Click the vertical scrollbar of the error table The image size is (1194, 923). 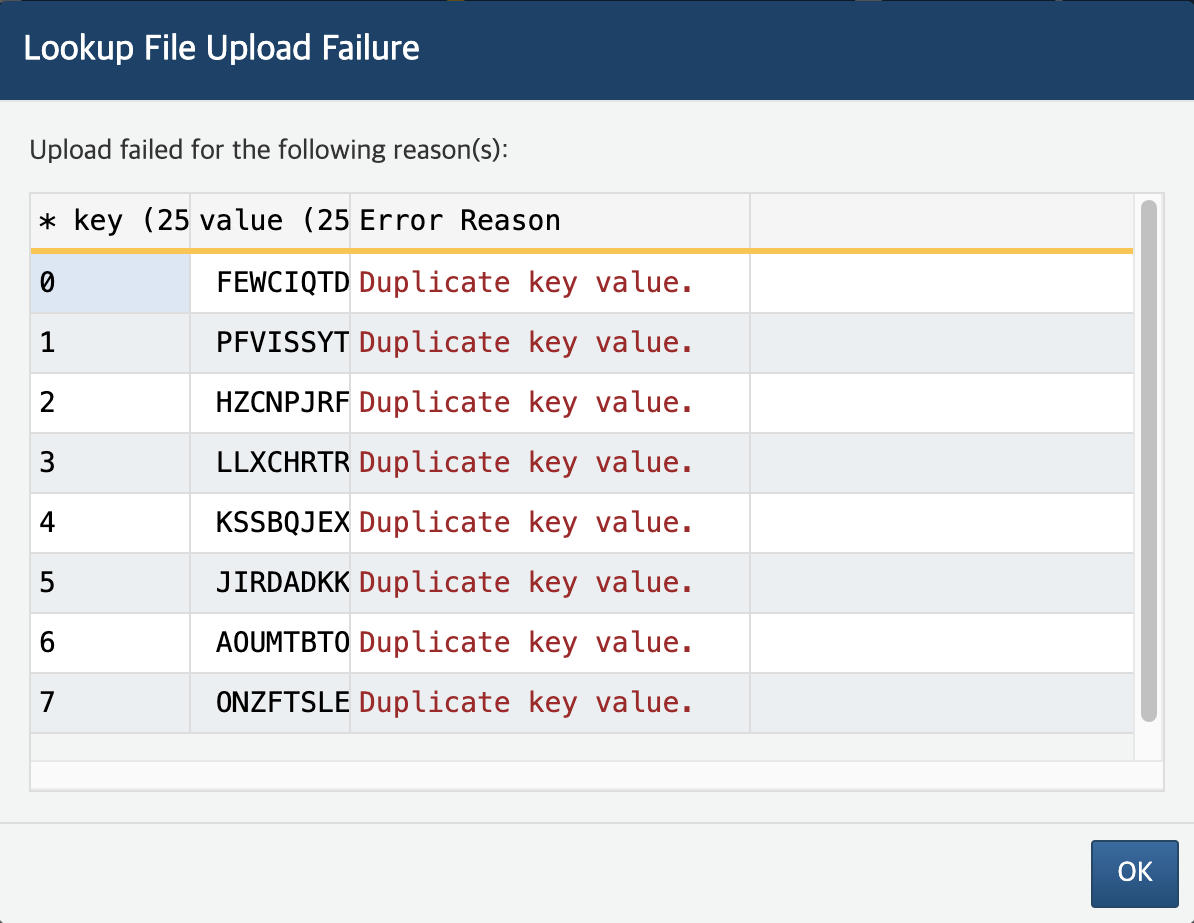[1148, 461]
